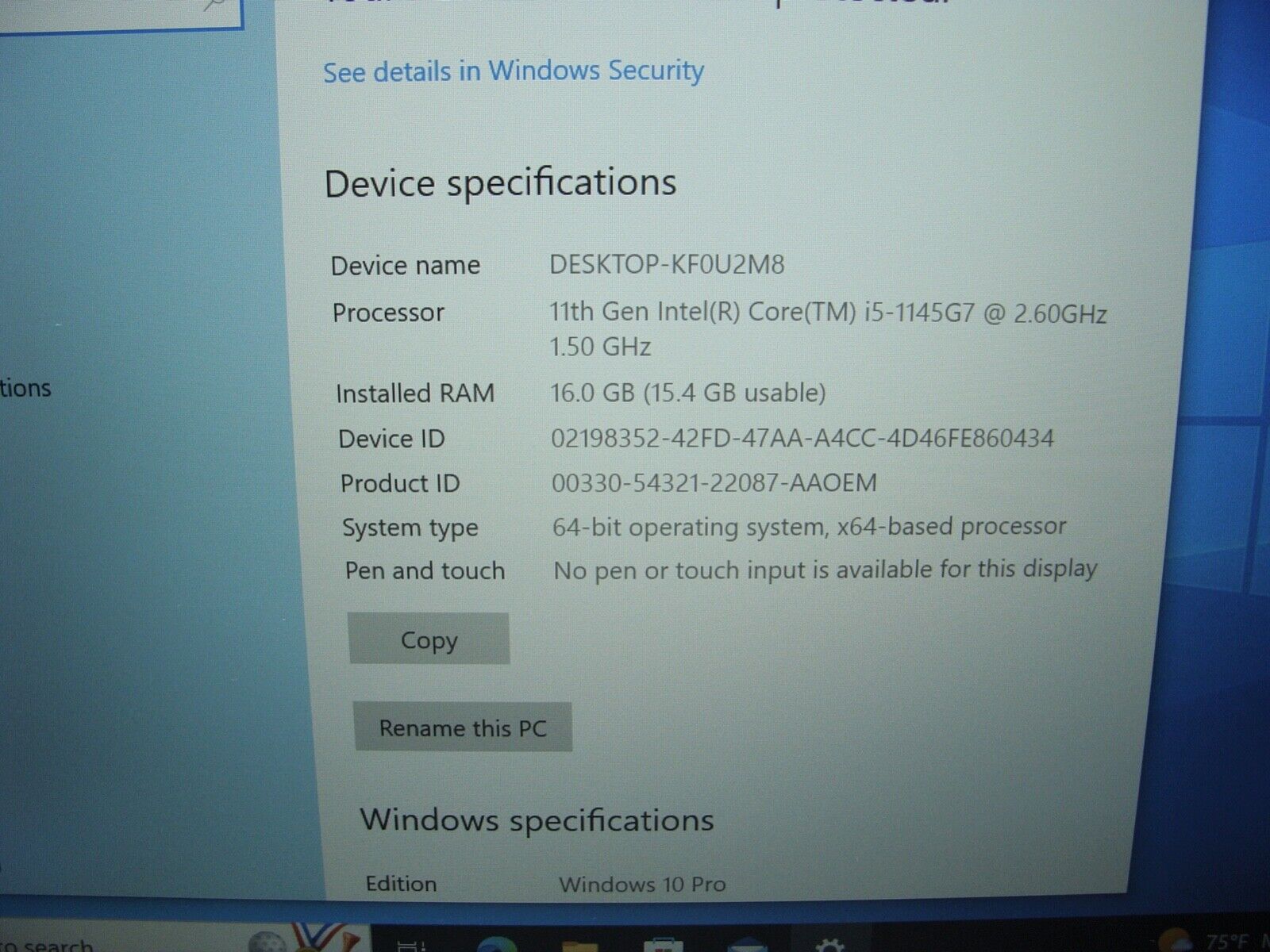Click the Windows specifications heading
The width and height of the screenshot is (1270, 952).
pyautogui.click(x=537, y=820)
